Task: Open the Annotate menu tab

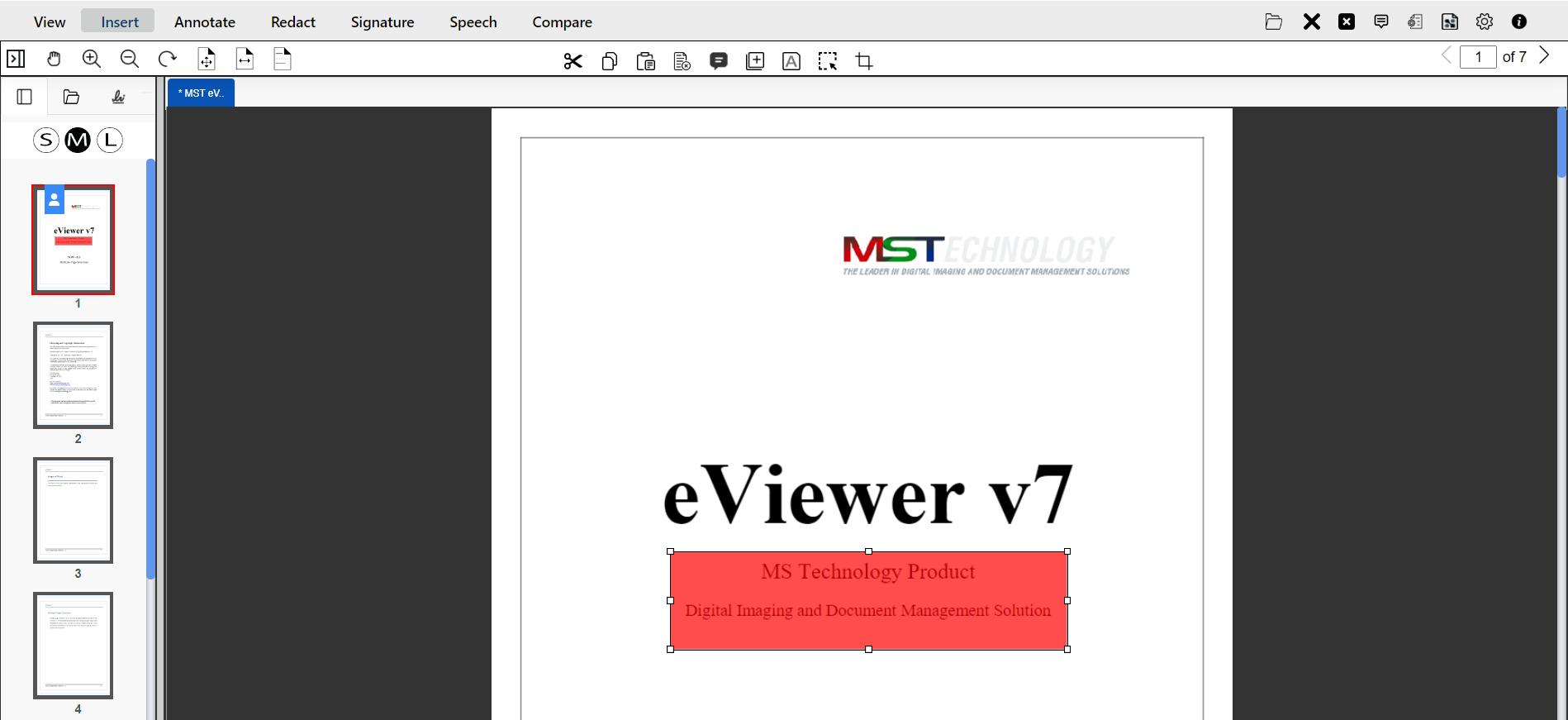Action: click(x=205, y=22)
